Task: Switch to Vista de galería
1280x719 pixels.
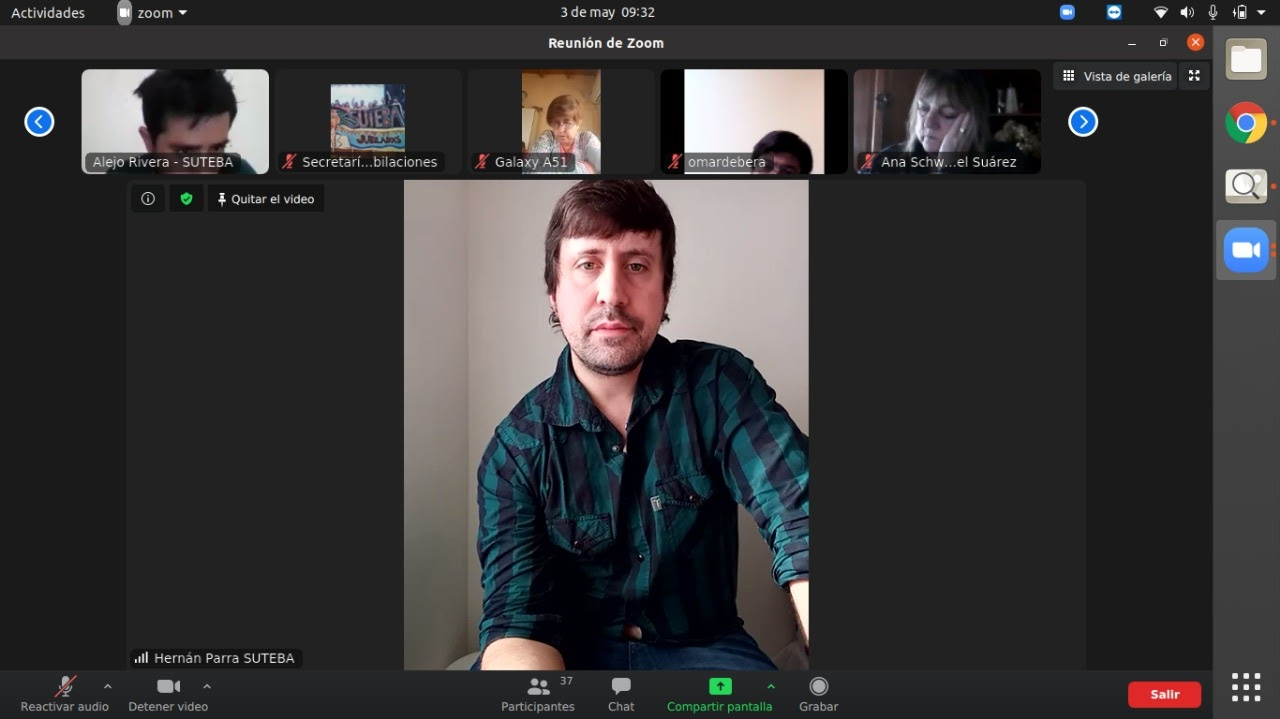Action: [x=1116, y=76]
